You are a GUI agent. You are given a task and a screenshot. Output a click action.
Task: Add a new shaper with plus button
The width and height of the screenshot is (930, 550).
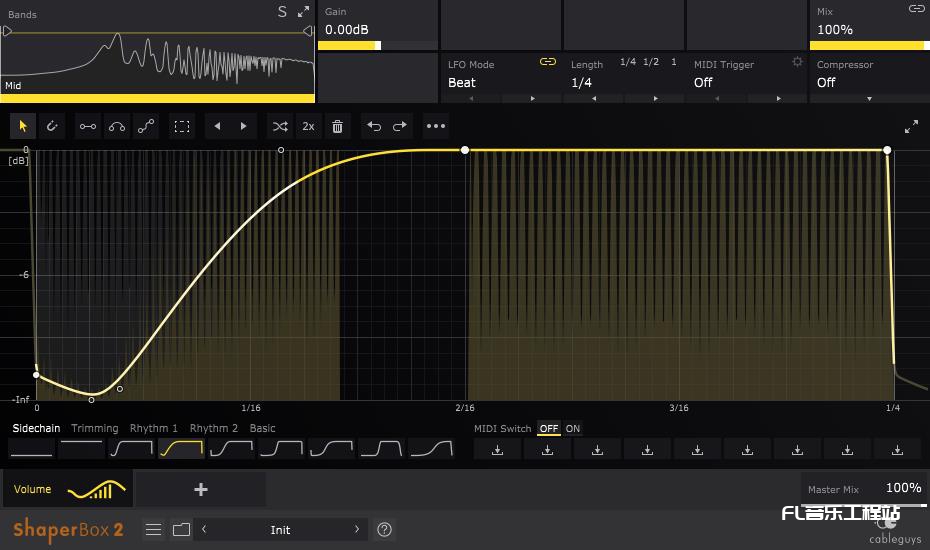tap(201, 489)
